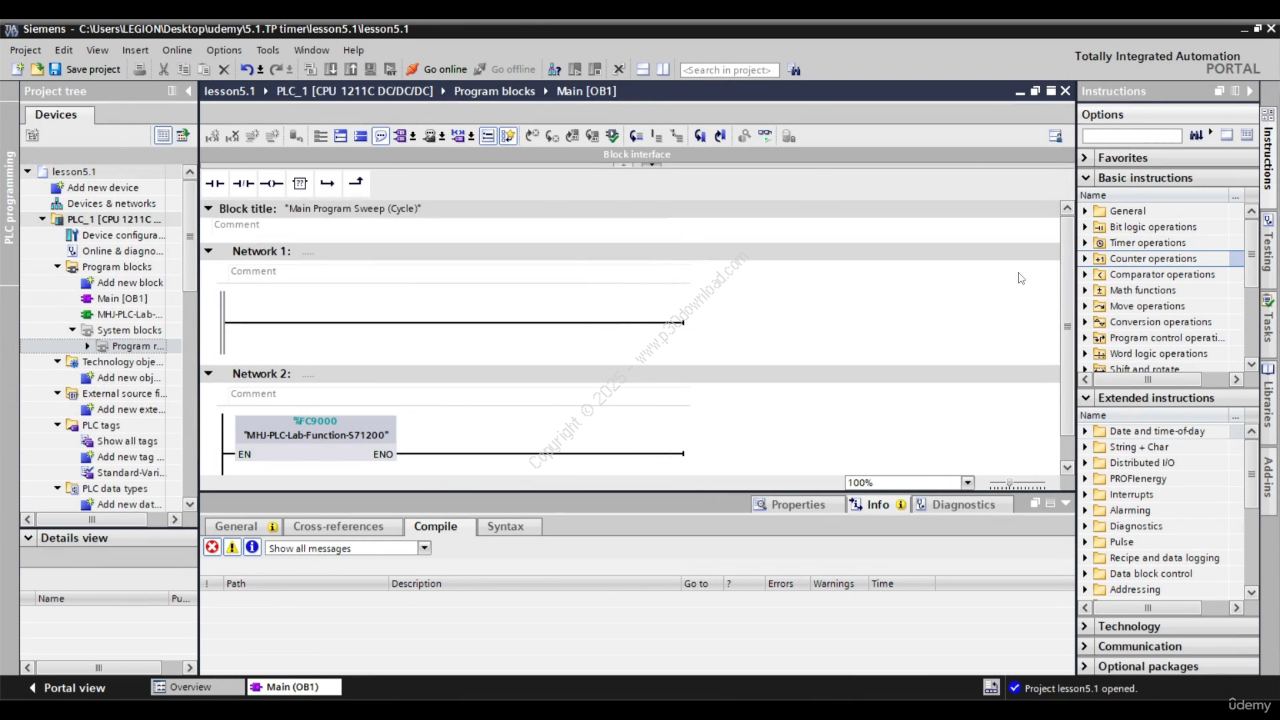1280x720 pixels.
Task: Toggle the error messages filter
Action: tap(212, 547)
